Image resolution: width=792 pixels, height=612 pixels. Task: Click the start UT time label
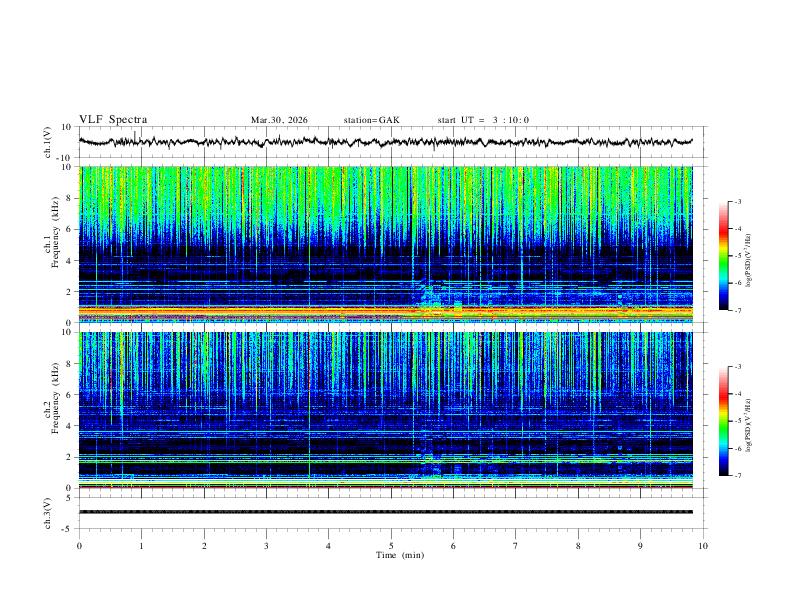coord(483,120)
